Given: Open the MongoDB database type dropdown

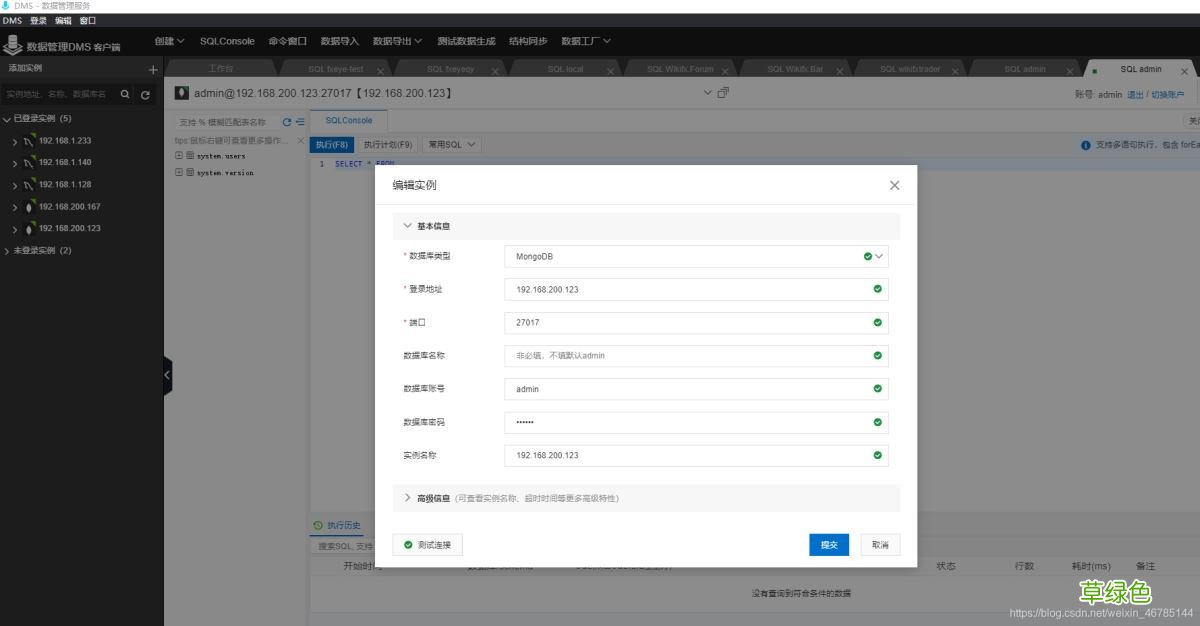Looking at the screenshot, I should (x=878, y=256).
